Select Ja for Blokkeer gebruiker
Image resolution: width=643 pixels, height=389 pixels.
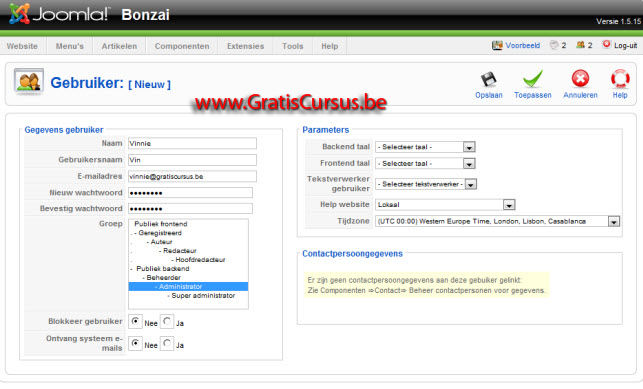click(x=167, y=321)
